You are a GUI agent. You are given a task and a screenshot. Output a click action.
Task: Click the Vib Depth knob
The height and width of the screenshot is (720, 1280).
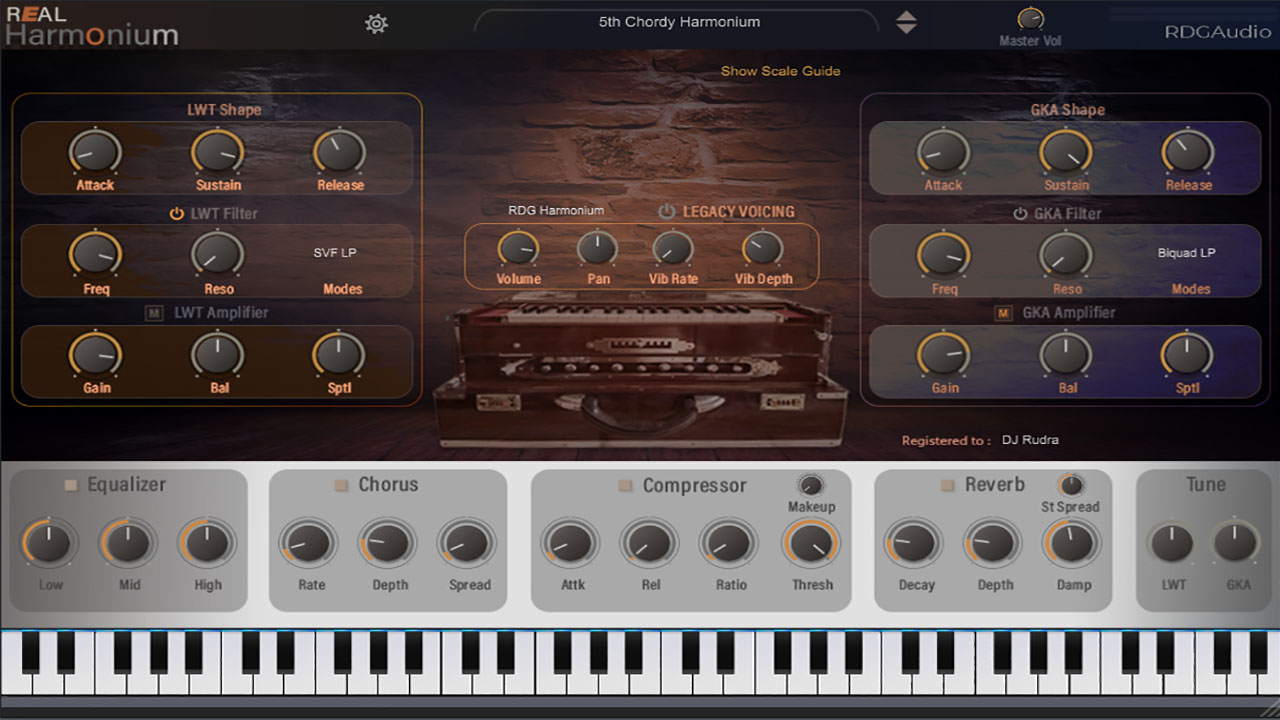coord(763,248)
